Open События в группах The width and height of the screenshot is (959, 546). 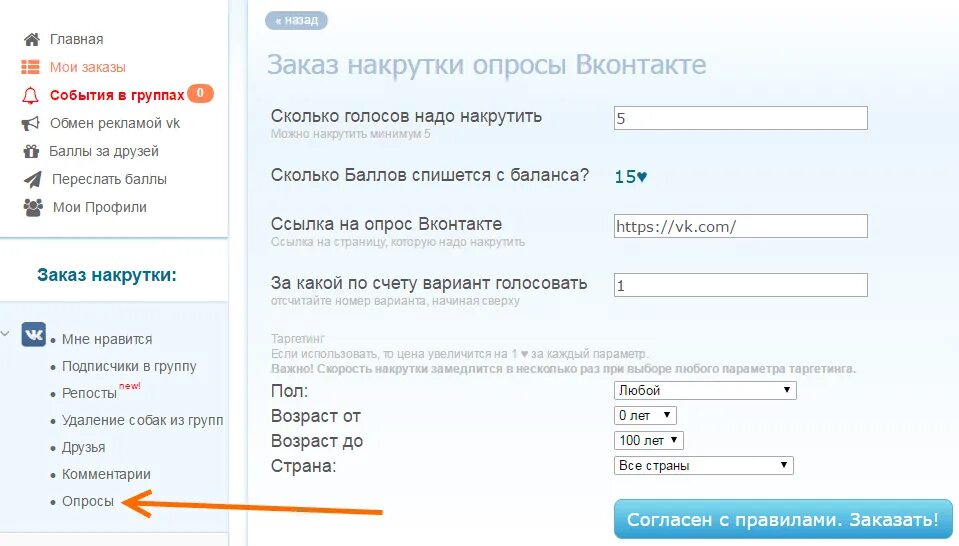(117, 95)
